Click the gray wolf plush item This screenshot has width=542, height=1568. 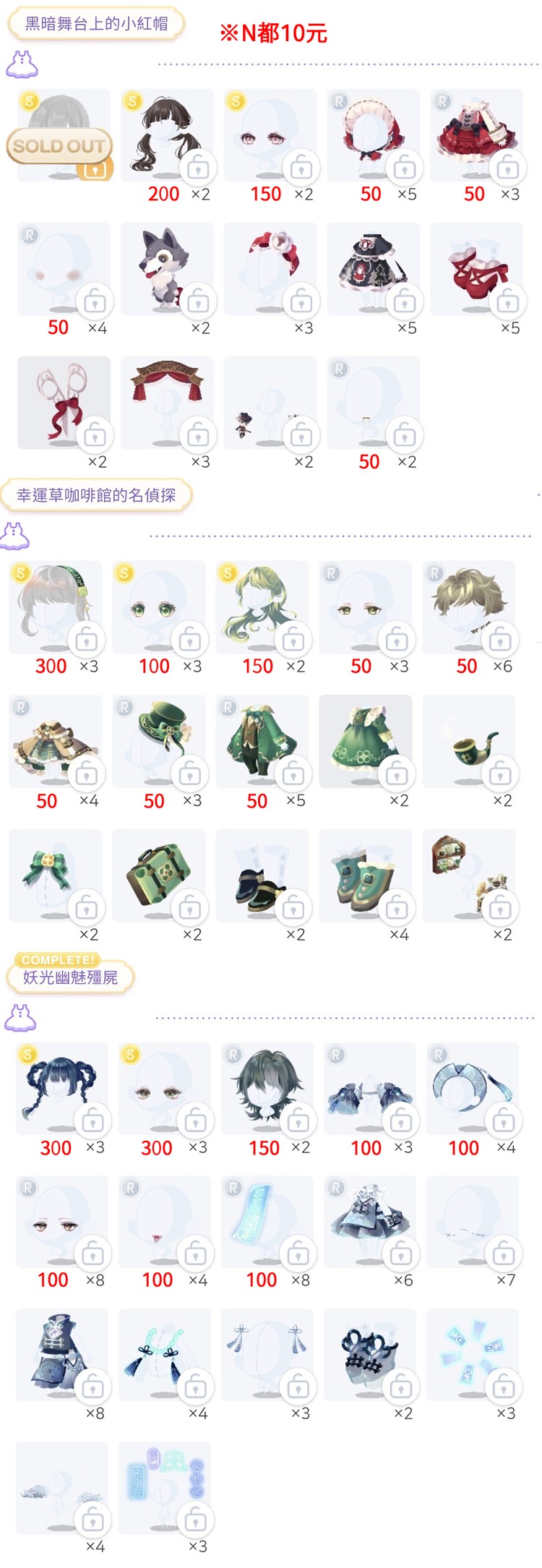167,269
